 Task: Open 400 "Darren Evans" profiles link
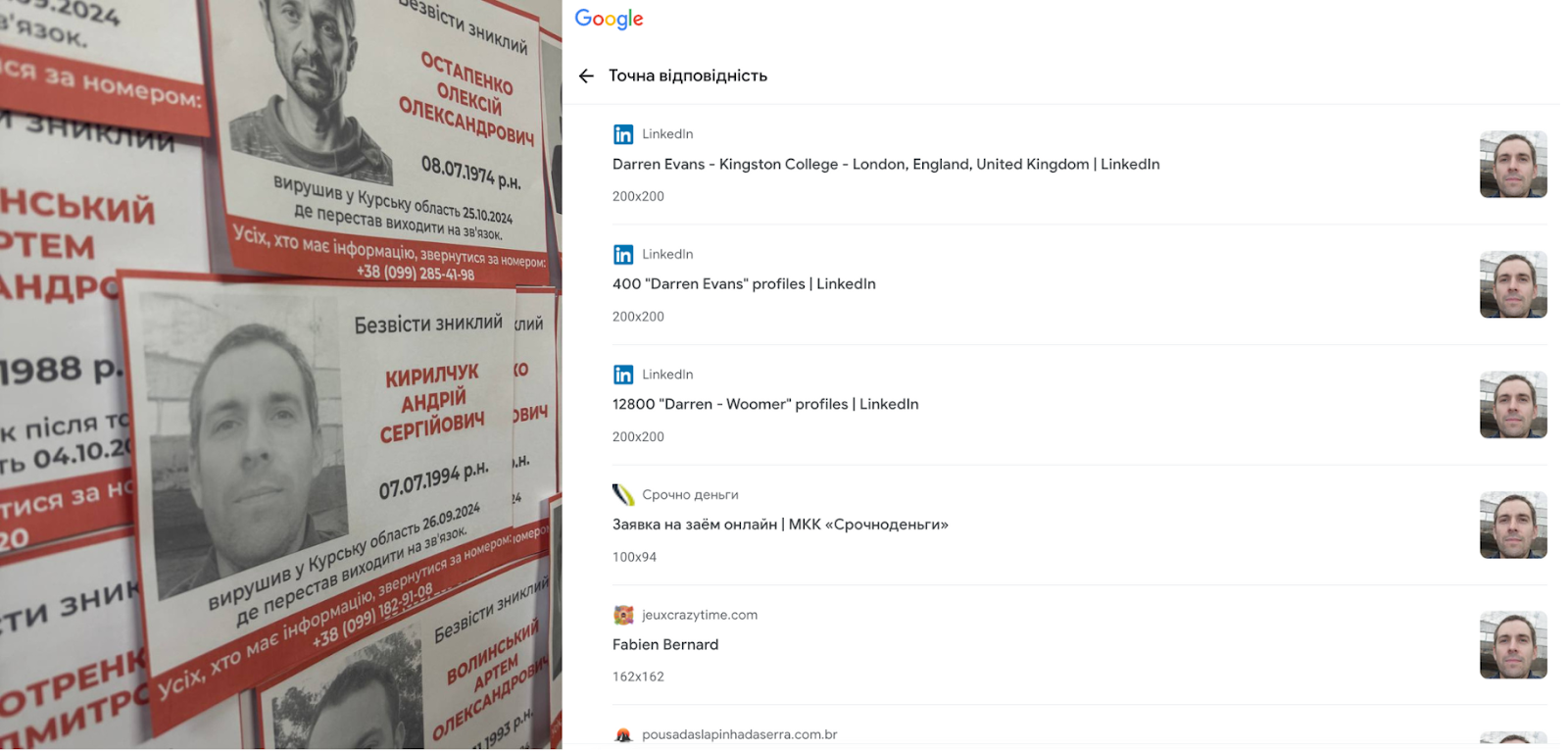click(x=744, y=283)
